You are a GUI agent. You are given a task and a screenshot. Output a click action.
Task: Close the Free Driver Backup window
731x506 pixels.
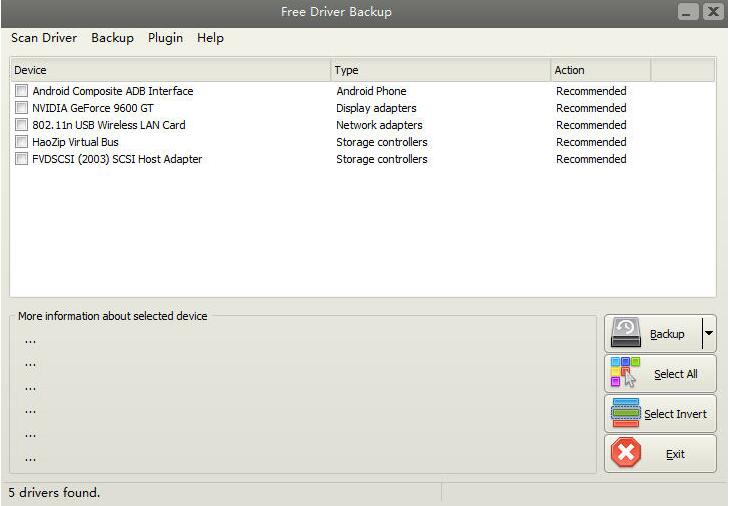[713, 11]
